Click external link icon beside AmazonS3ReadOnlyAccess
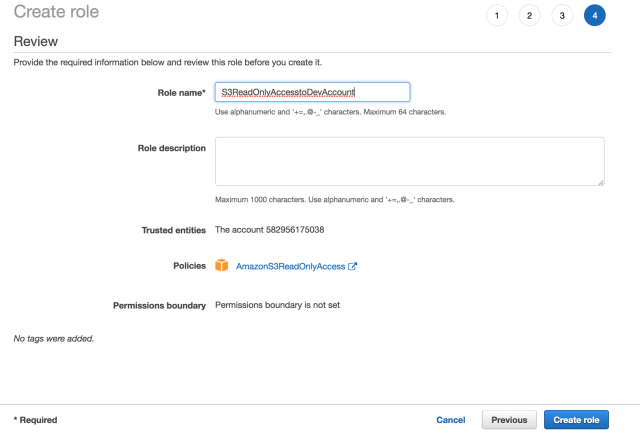Image resolution: width=640 pixels, height=433 pixels. tap(353, 267)
